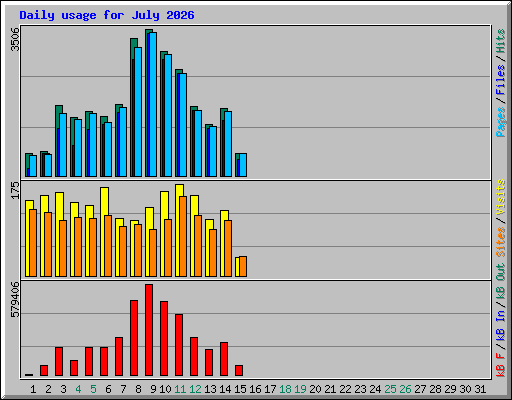Click the 'Hits' legend label
Viewport: 512px width, 400px height.
click(x=500, y=41)
